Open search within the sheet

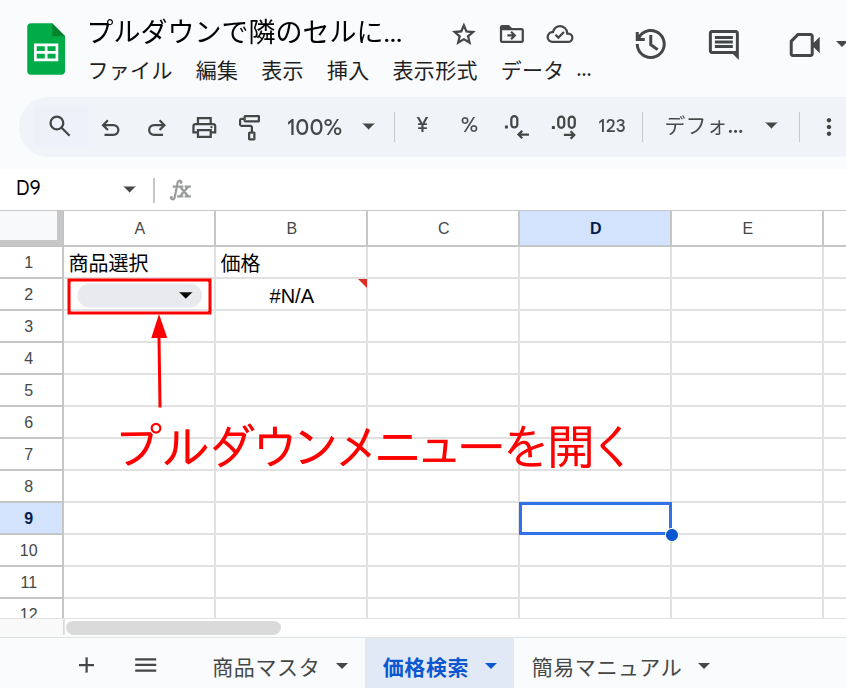[x=59, y=127]
